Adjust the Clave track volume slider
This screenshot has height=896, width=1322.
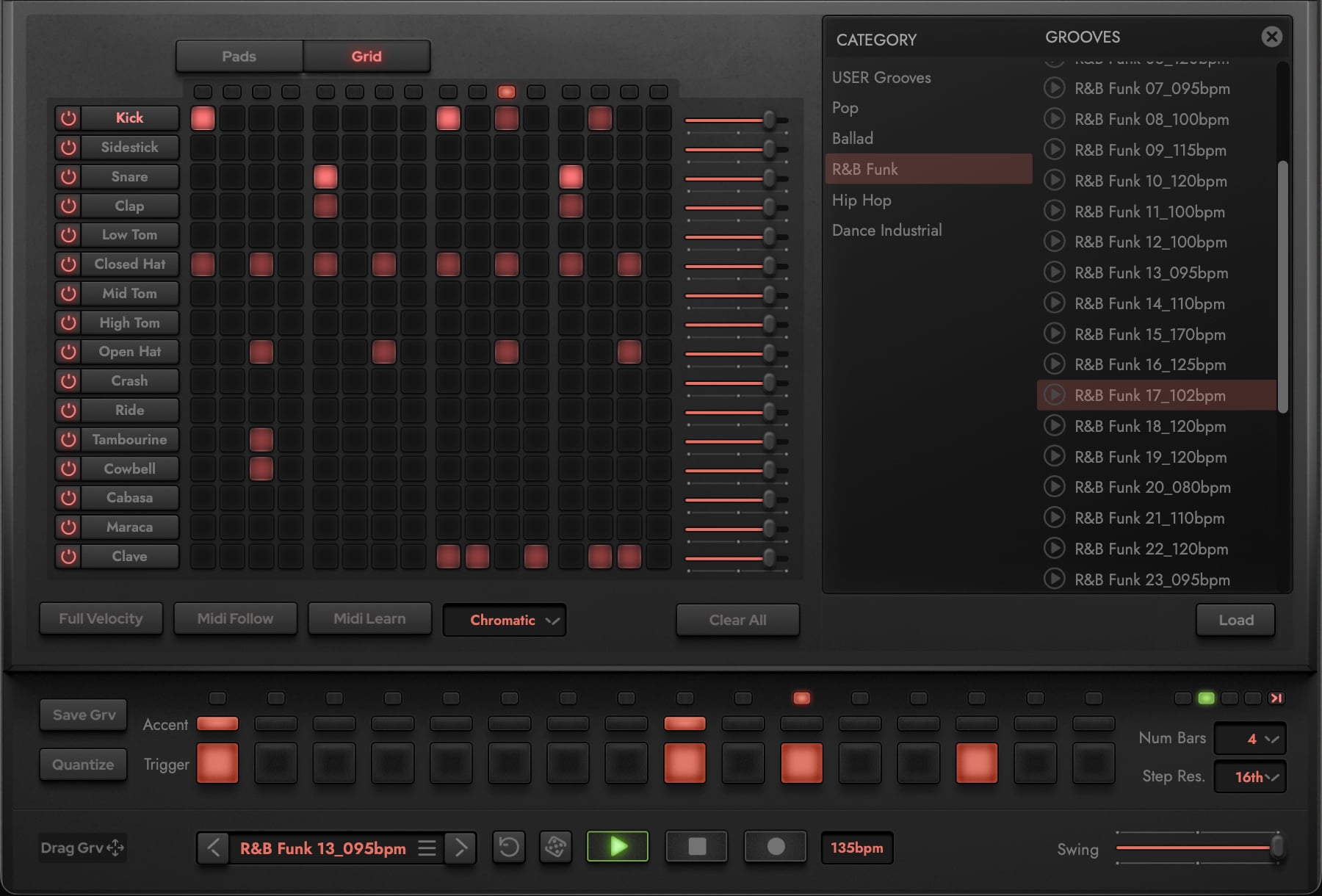pos(769,557)
